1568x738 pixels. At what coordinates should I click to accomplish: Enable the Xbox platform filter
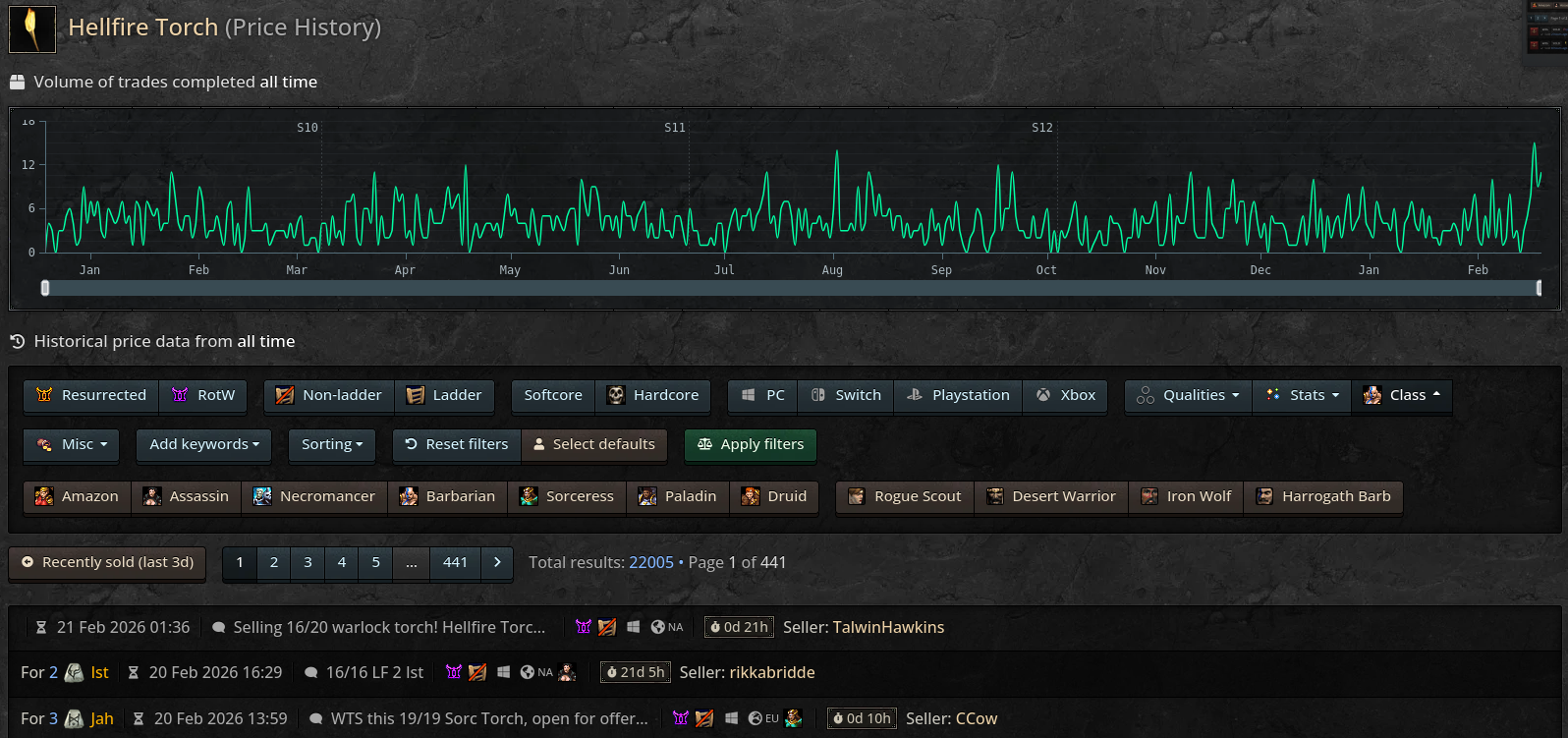[1065, 395]
